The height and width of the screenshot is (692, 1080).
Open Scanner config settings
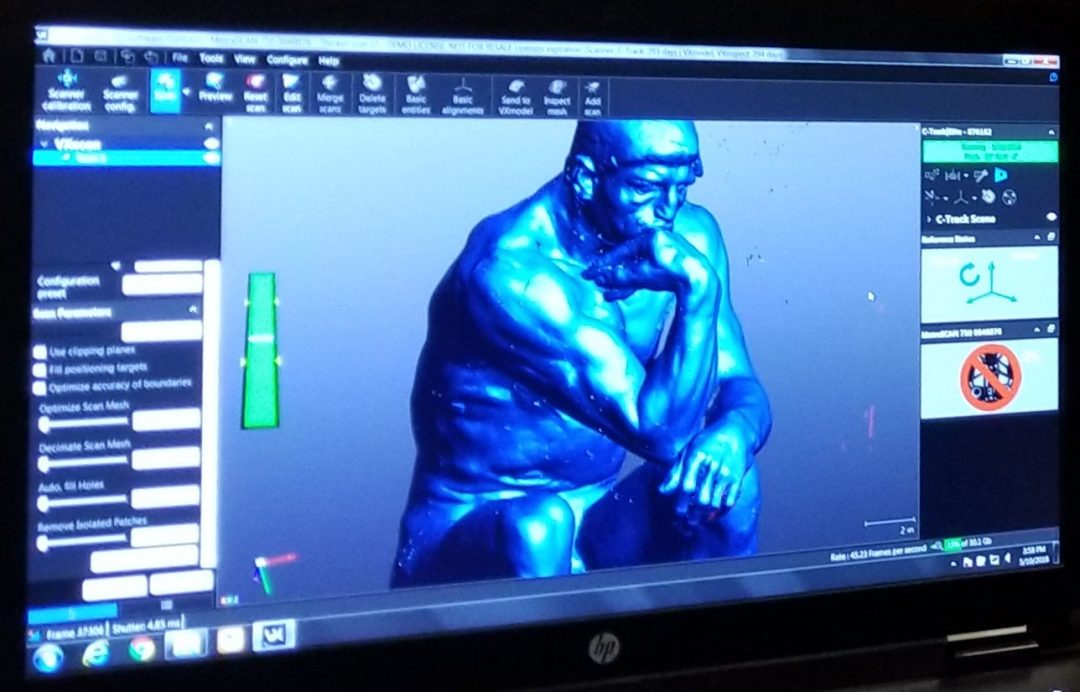[121, 94]
